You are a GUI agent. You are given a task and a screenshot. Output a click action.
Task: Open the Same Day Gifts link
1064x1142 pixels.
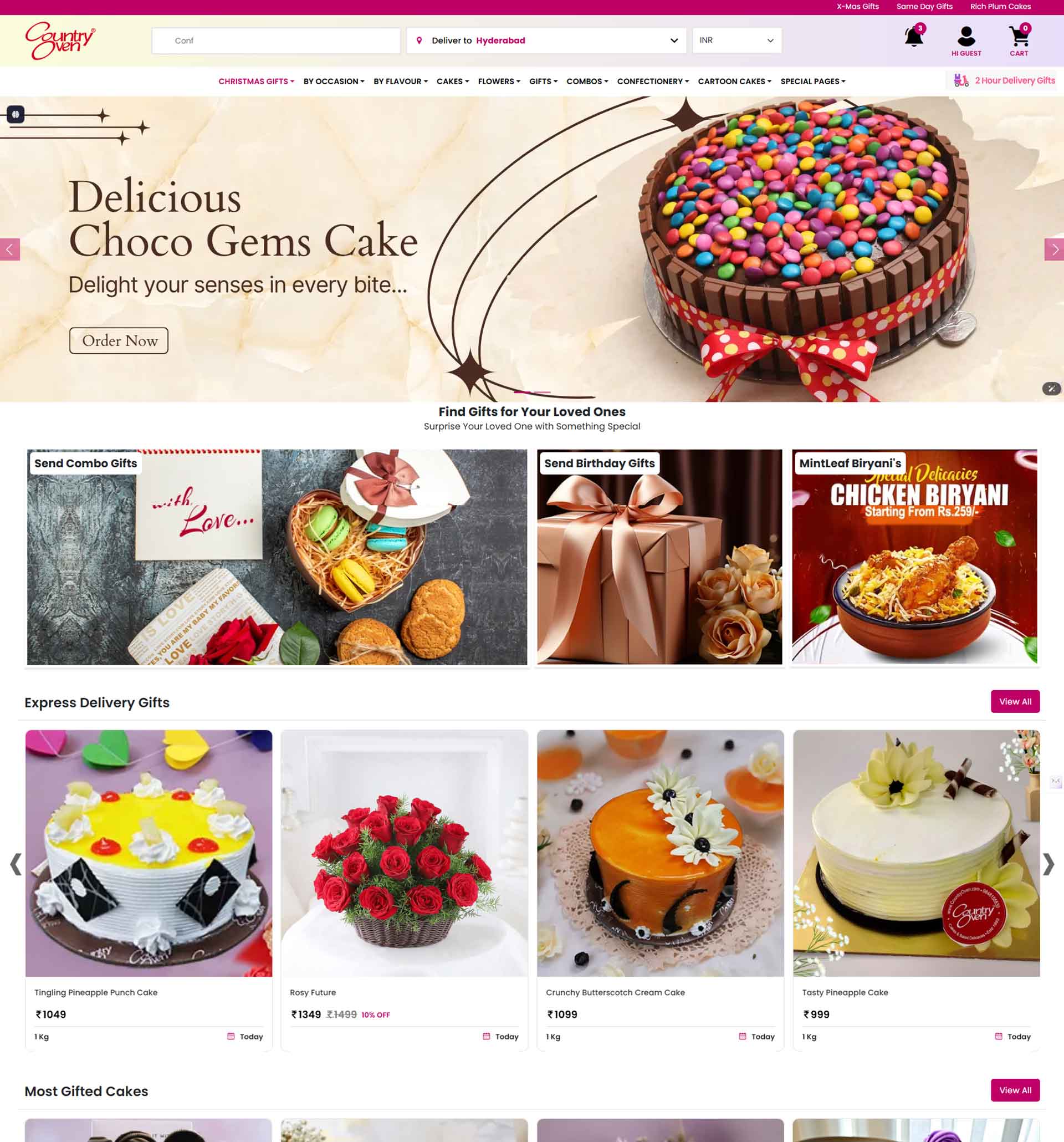pos(924,6)
